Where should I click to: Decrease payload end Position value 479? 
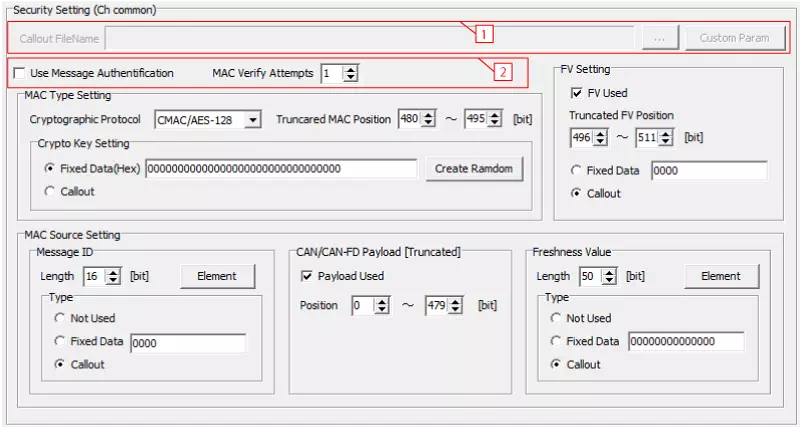tap(455, 310)
